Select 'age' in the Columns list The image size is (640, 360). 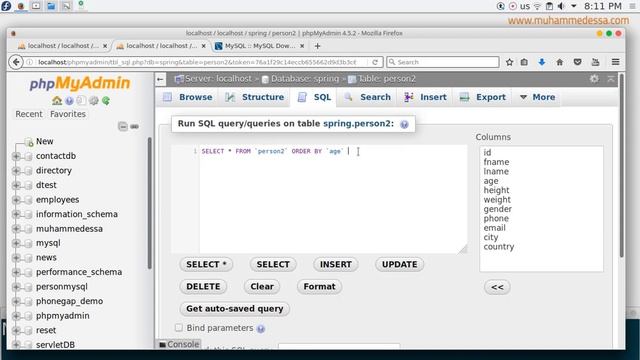click(x=491, y=181)
